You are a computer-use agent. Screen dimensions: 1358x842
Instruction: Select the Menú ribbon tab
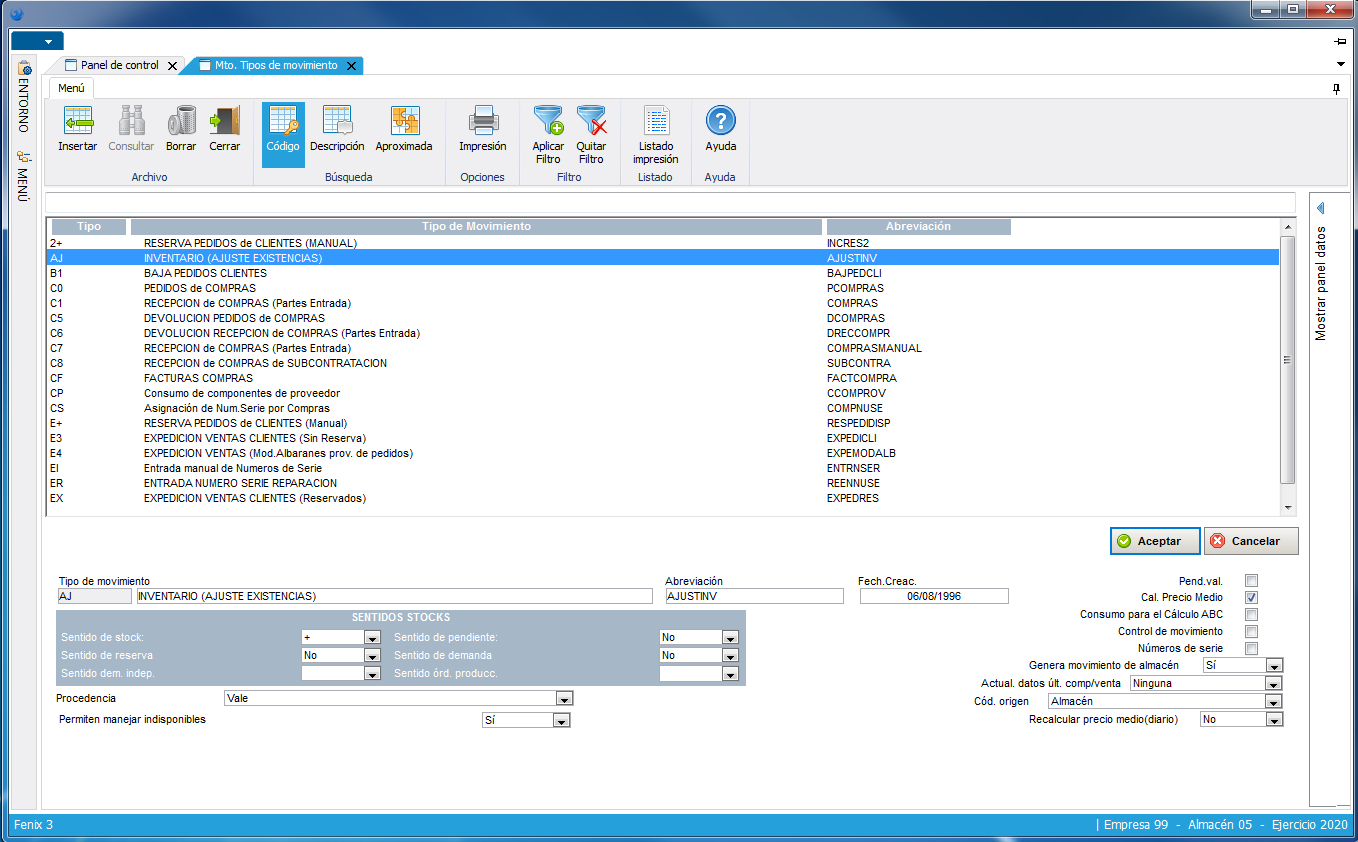click(71, 88)
